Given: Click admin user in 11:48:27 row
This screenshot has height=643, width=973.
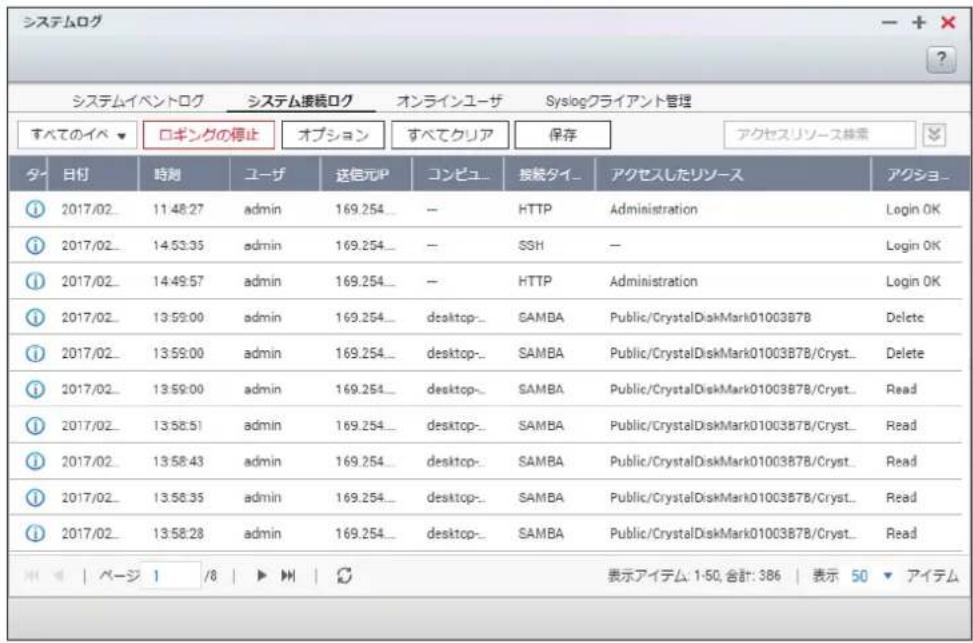Looking at the screenshot, I should [262, 210].
